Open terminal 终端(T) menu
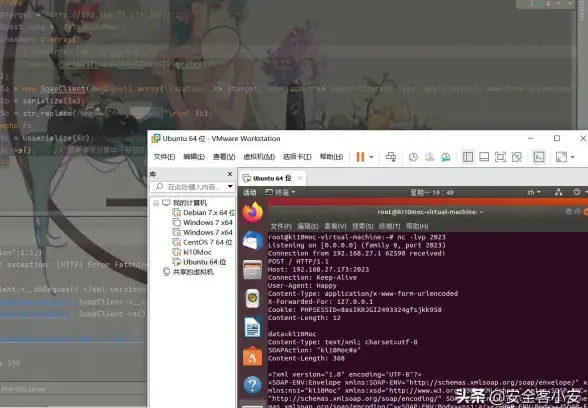This screenshot has height=408, width=588. click(x=390, y=226)
